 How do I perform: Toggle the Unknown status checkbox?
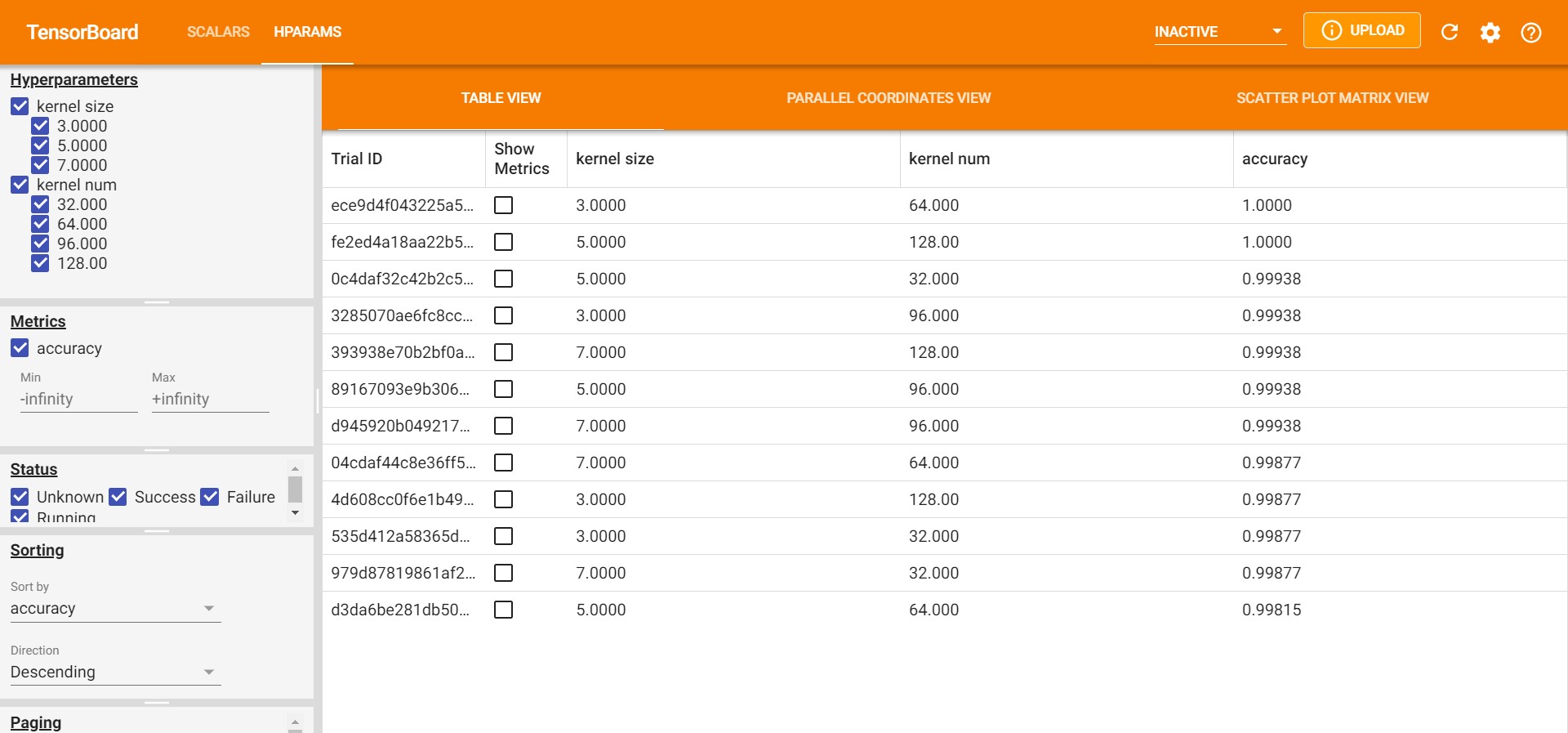coord(20,497)
